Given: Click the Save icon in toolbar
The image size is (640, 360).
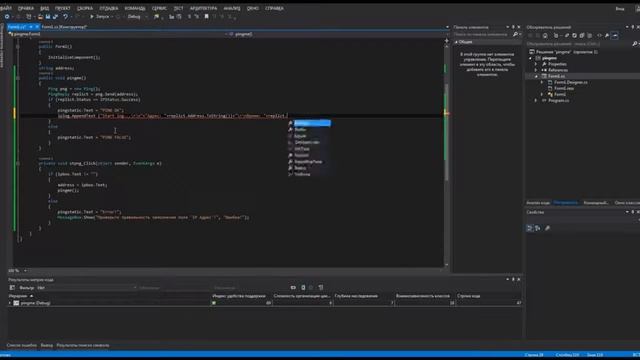Looking at the screenshot, I should tap(48, 17).
